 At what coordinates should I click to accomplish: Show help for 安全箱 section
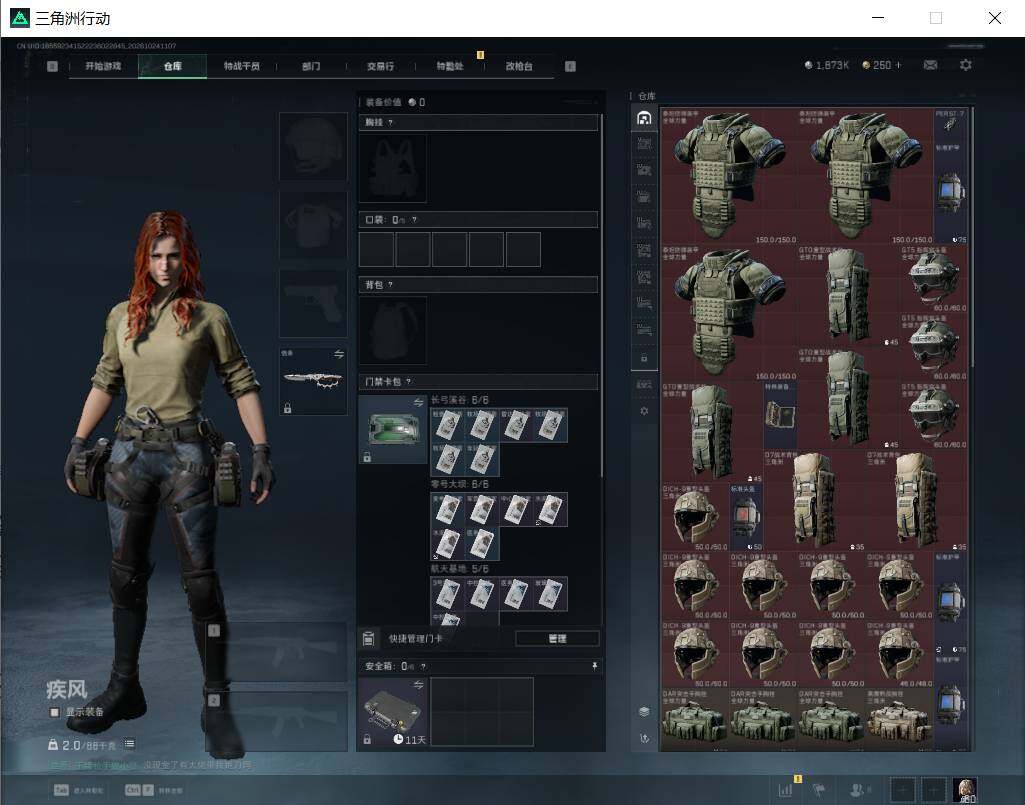(x=423, y=666)
